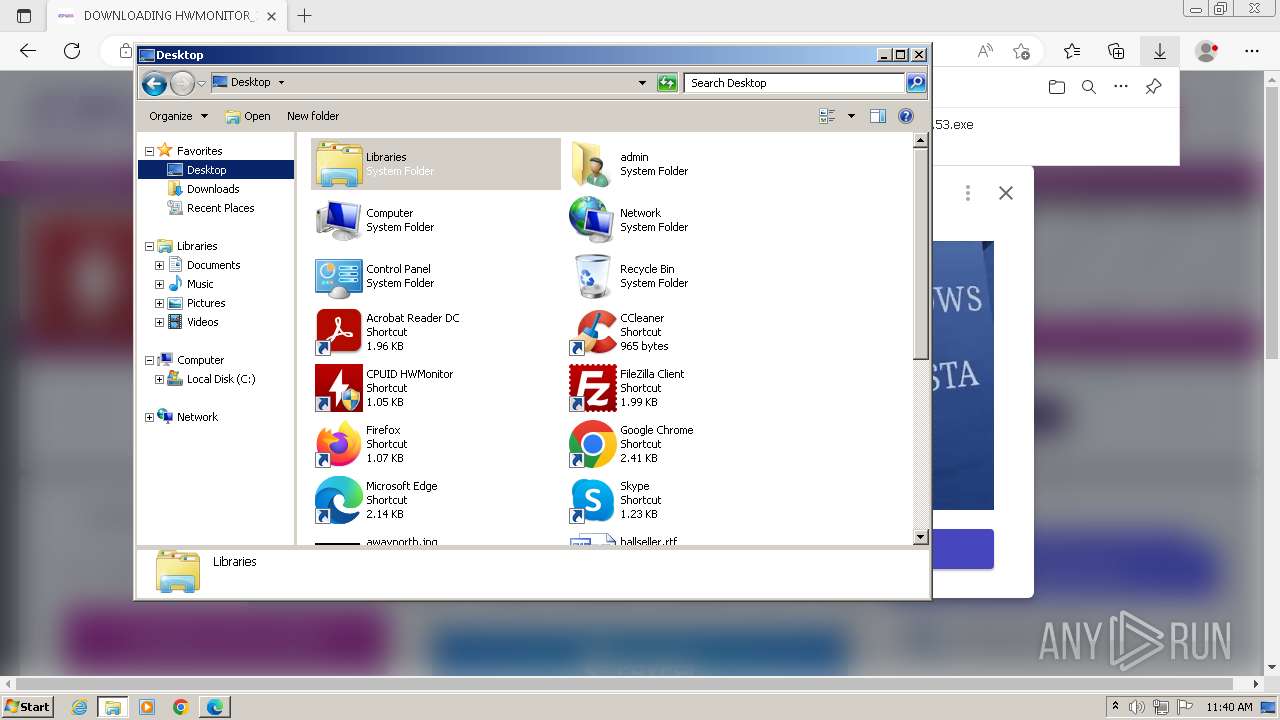Select the Skype shortcut icon

592,500
